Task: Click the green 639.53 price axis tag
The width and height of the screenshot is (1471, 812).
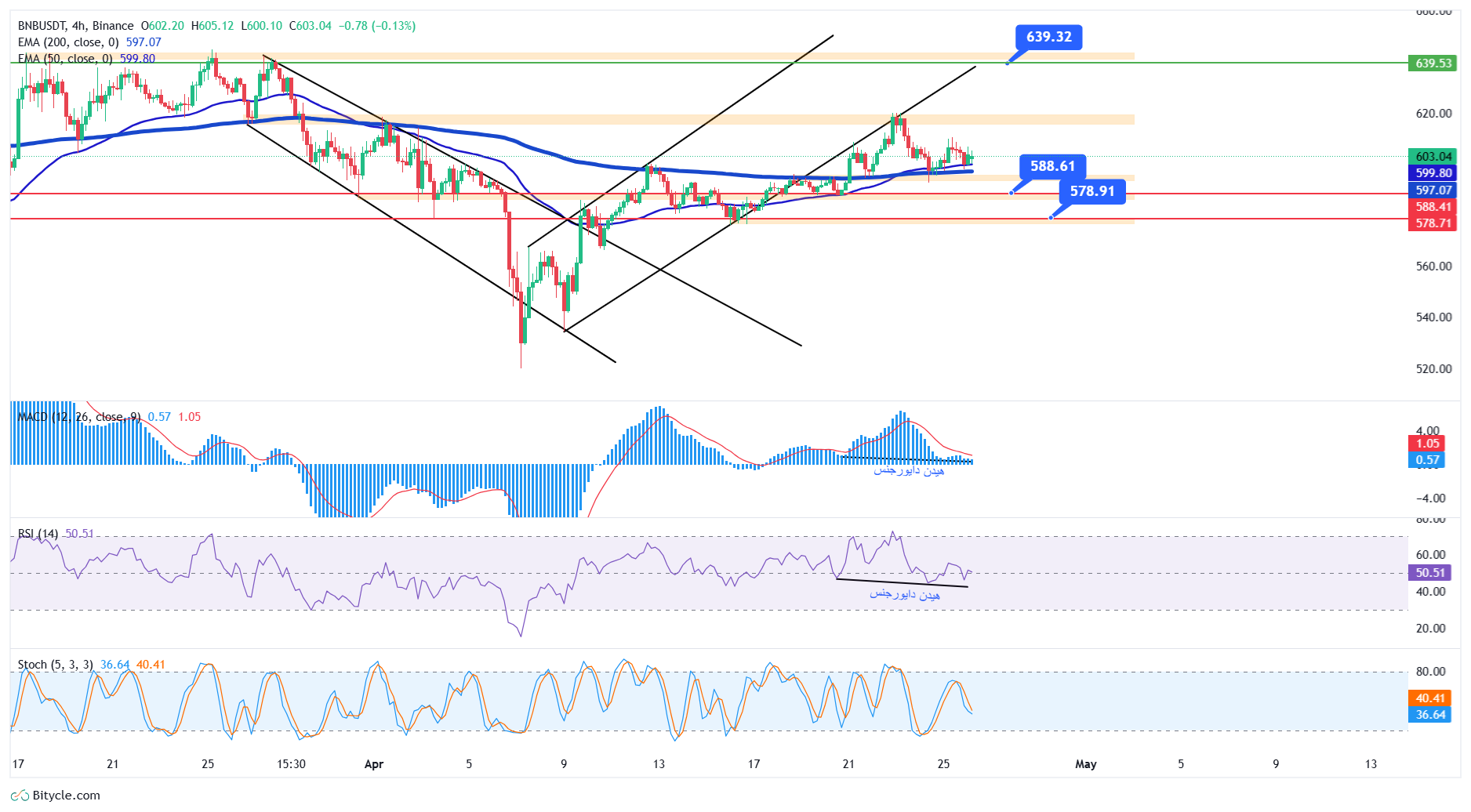Action: click(x=1433, y=63)
